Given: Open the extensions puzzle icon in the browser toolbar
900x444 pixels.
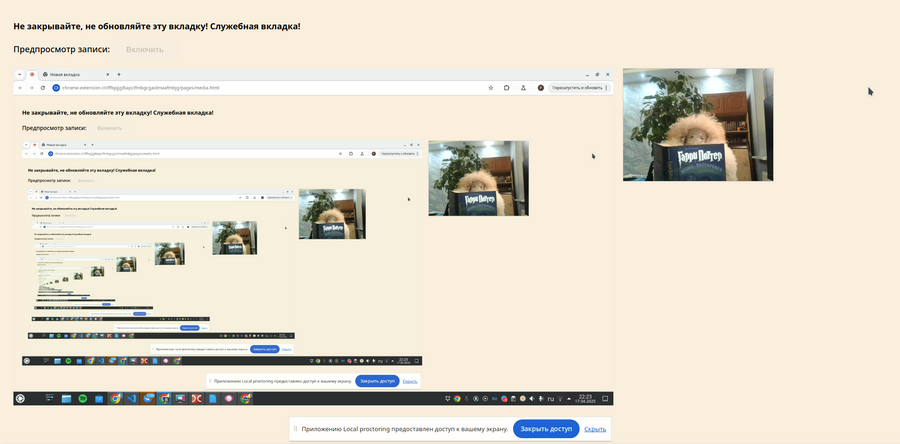Looking at the screenshot, I should click(507, 88).
